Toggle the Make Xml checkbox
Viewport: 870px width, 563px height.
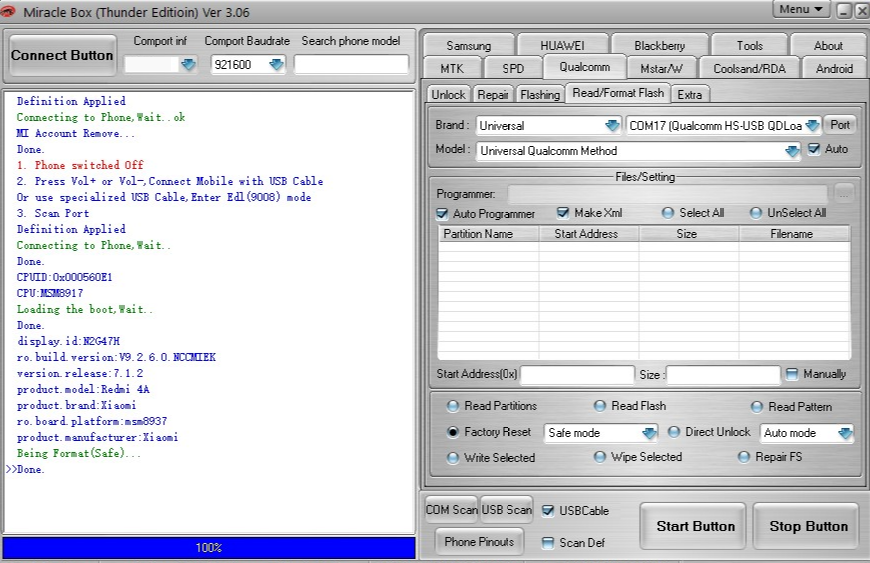tap(563, 213)
